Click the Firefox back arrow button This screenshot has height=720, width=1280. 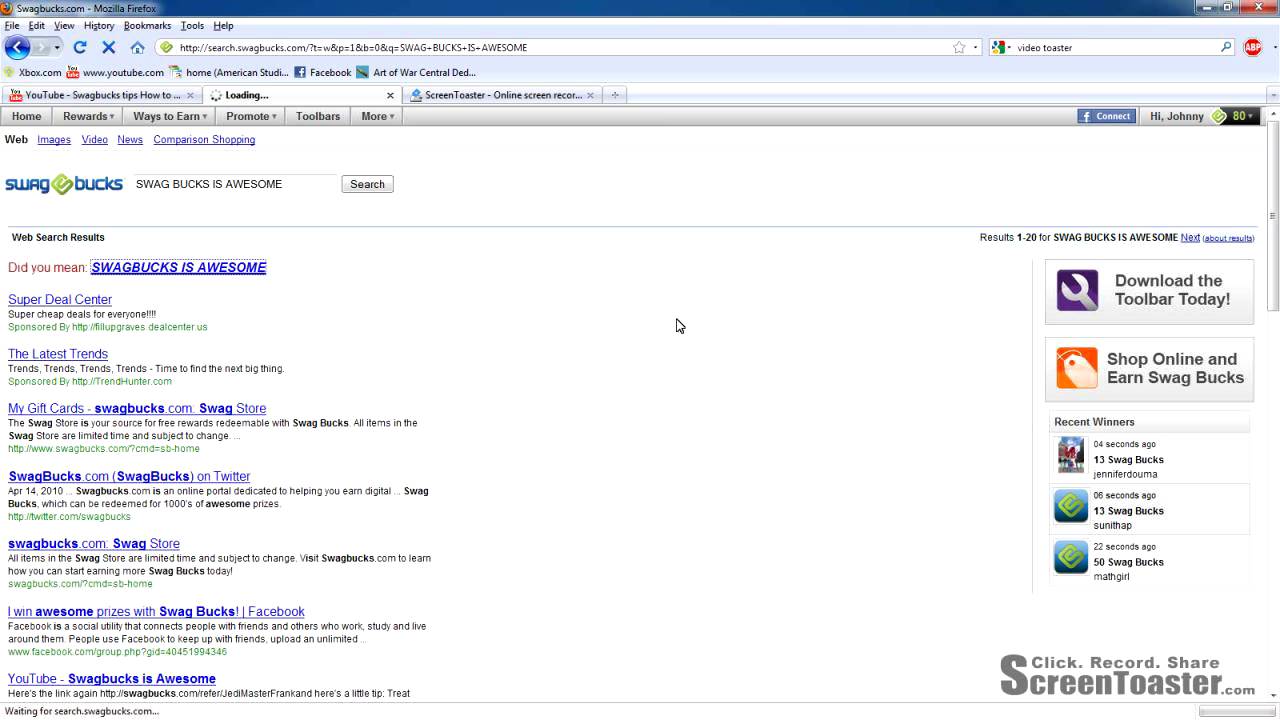click(x=17, y=47)
